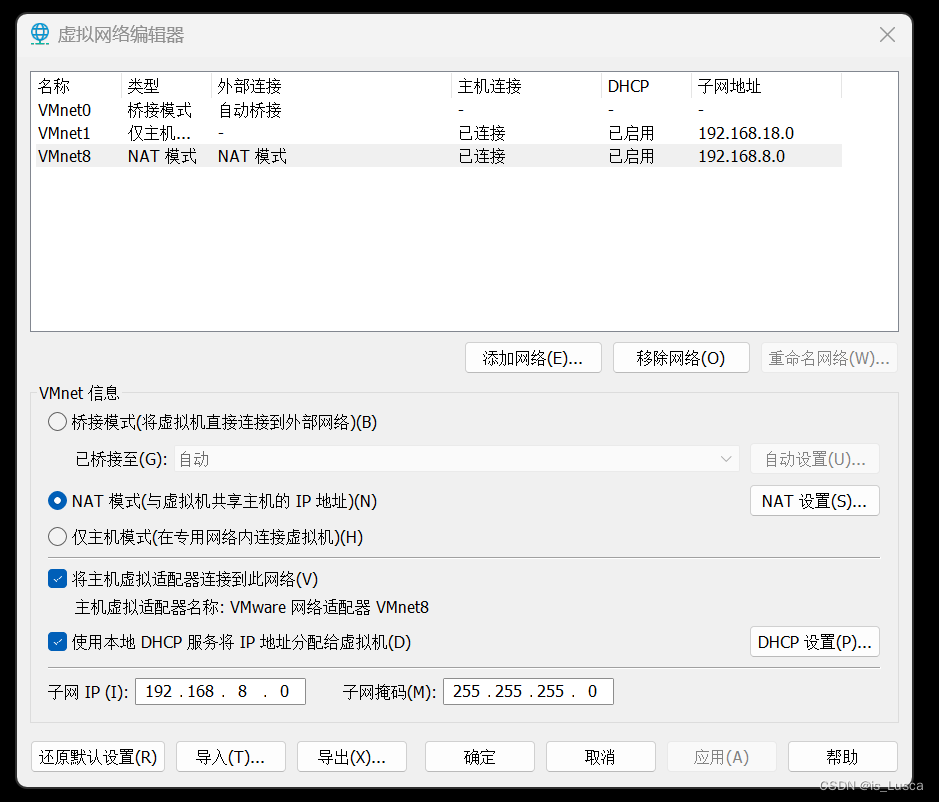Click the 子网地址 column header
Viewport: 939px width, 802px height.
tap(767, 86)
